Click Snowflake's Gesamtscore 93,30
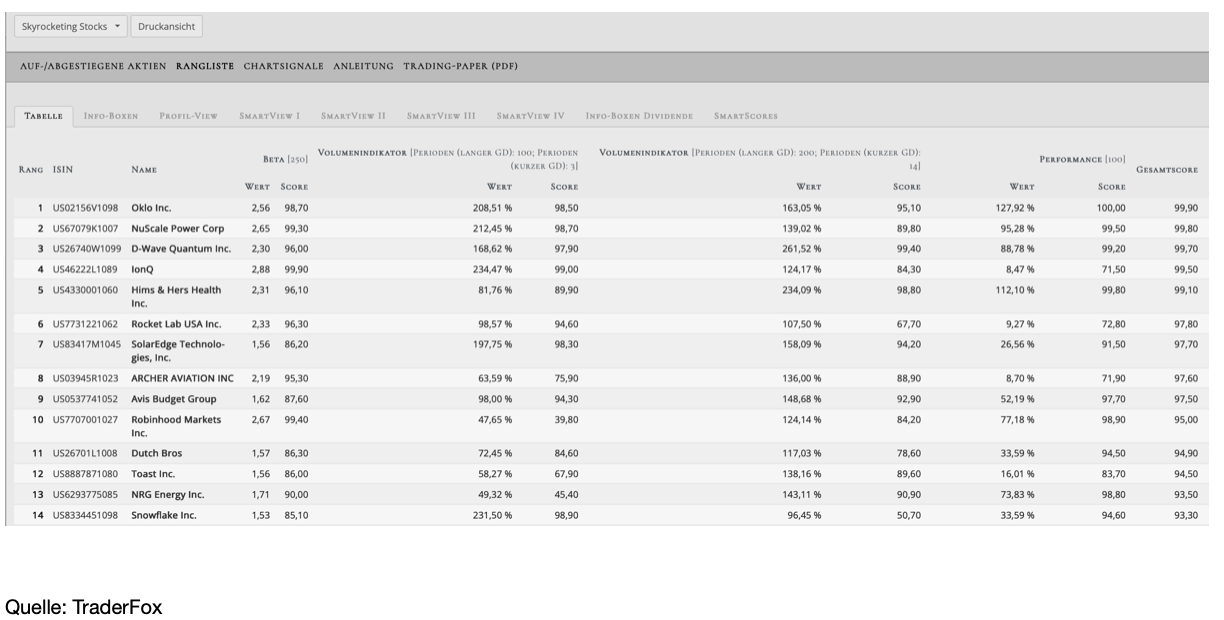Screen dimensions: 1224x620 1185,515
